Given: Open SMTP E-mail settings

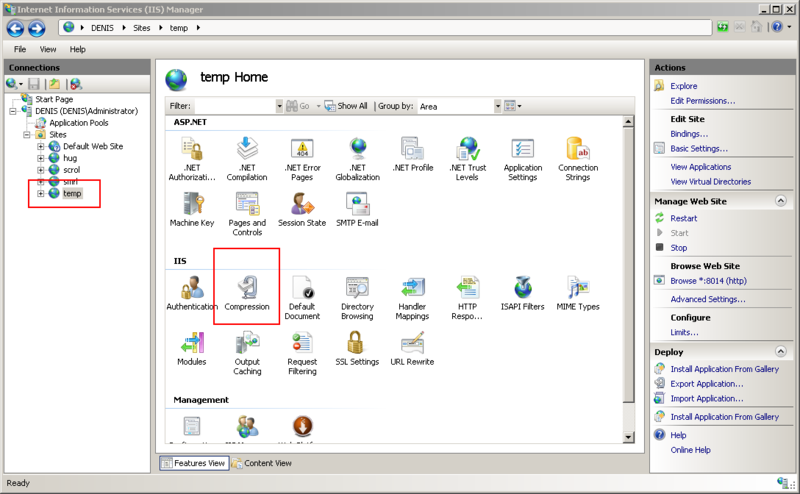Looking at the screenshot, I should (358, 209).
